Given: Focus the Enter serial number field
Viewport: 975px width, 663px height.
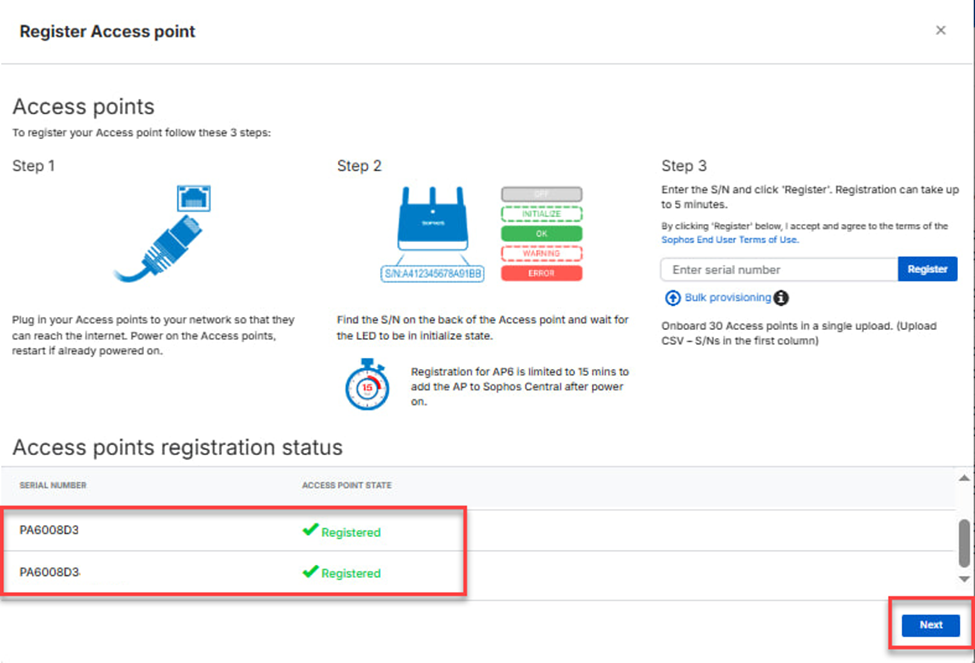Looking at the screenshot, I should click(x=779, y=270).
